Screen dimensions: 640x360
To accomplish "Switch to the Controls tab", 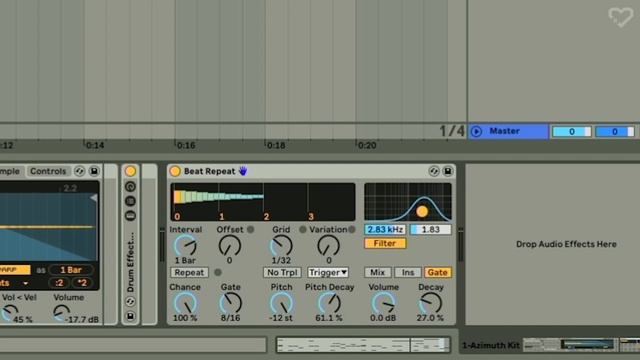I will [x=48, y=171].
